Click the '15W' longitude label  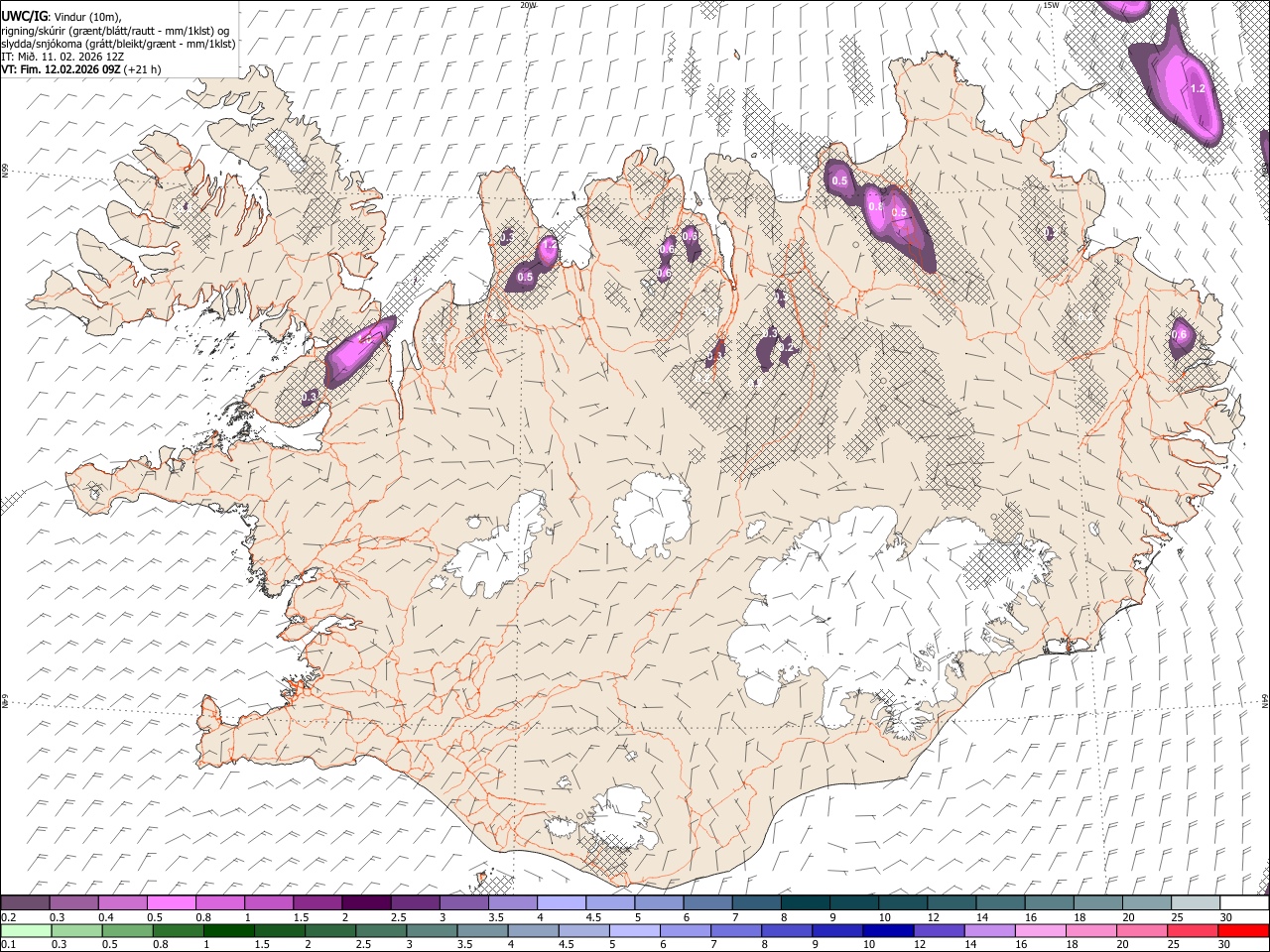[1052, 5]
